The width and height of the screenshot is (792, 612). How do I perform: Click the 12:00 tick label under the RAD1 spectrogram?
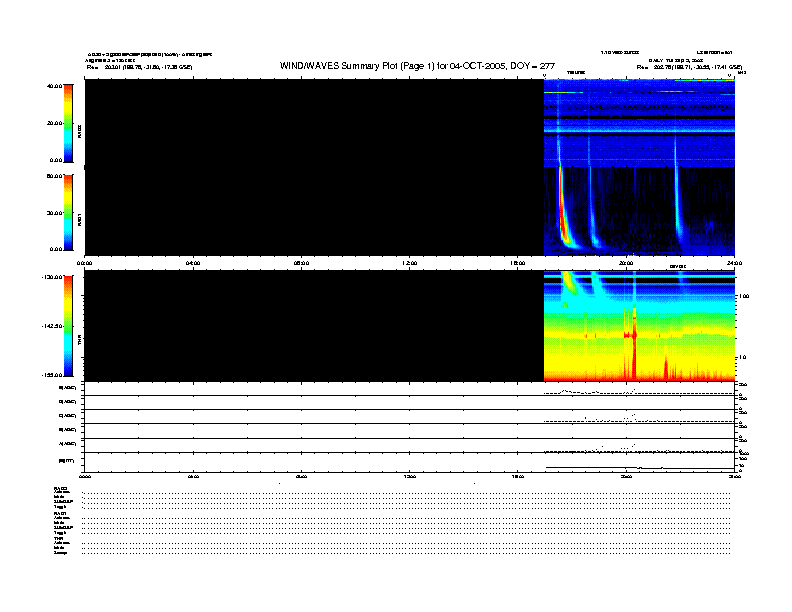pos(410,263)
